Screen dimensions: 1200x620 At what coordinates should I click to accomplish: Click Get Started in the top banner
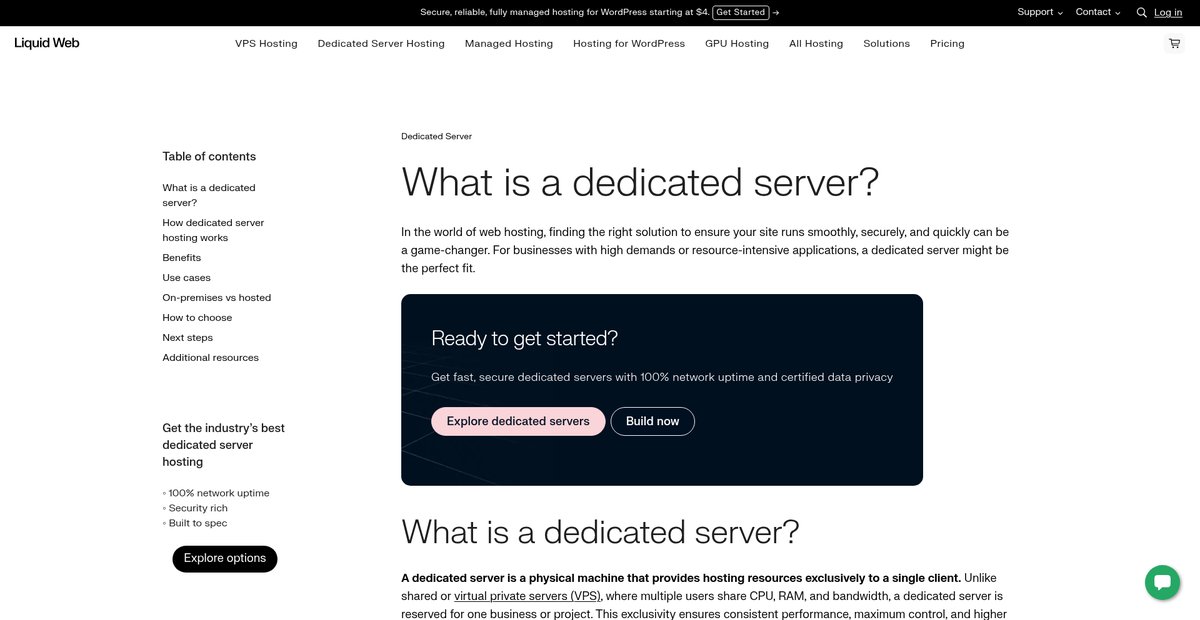[741, 12]
